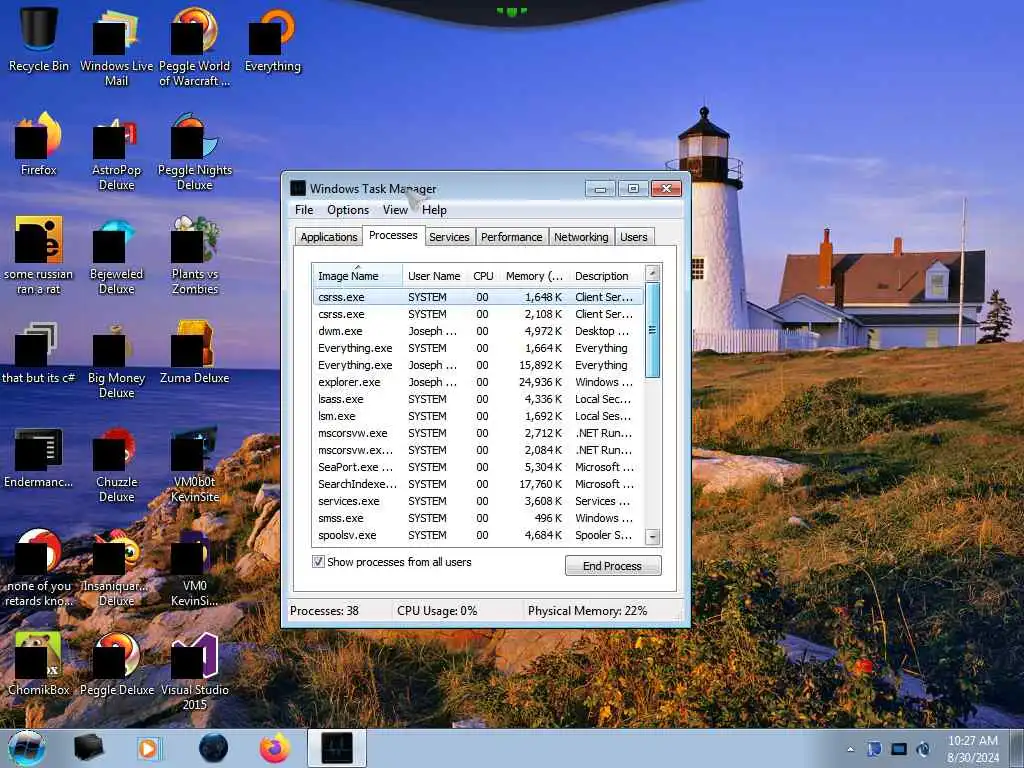Click the CPU Usage: 0% status entry

pyautogui.click(x=437, y=611)
